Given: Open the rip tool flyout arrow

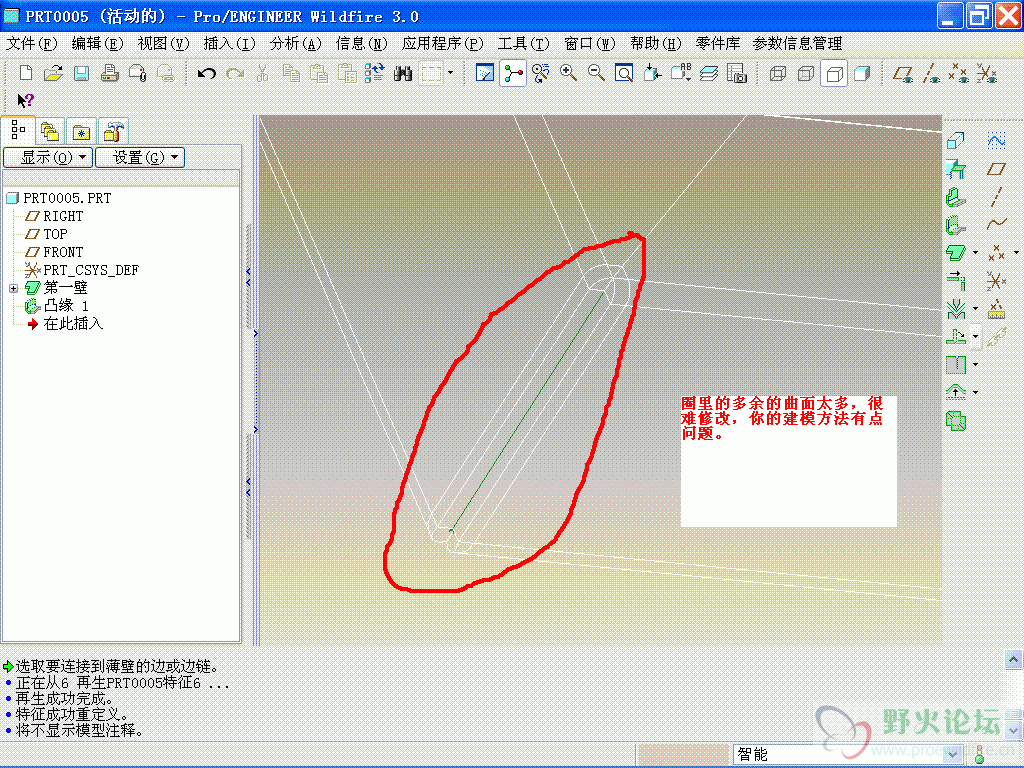Looking at the screenshot, I should click(x=975, y=364).
